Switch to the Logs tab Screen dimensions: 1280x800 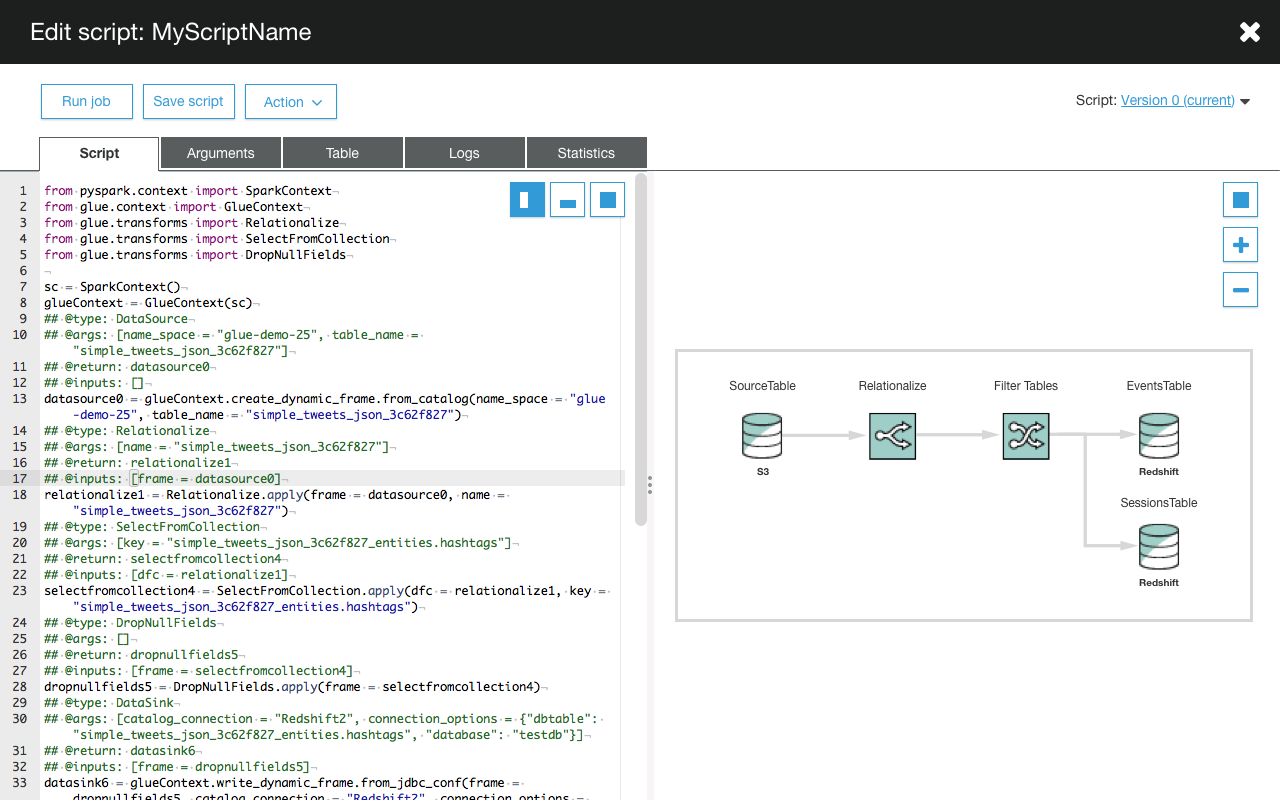(464, 153)
